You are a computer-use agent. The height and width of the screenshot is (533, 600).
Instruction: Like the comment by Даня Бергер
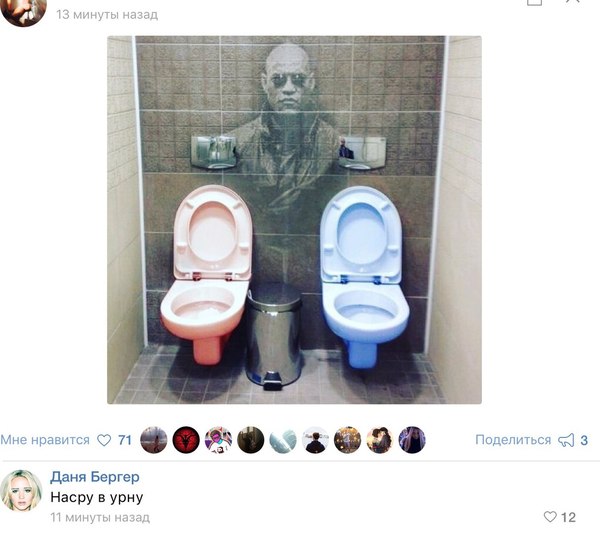(550, 517)
